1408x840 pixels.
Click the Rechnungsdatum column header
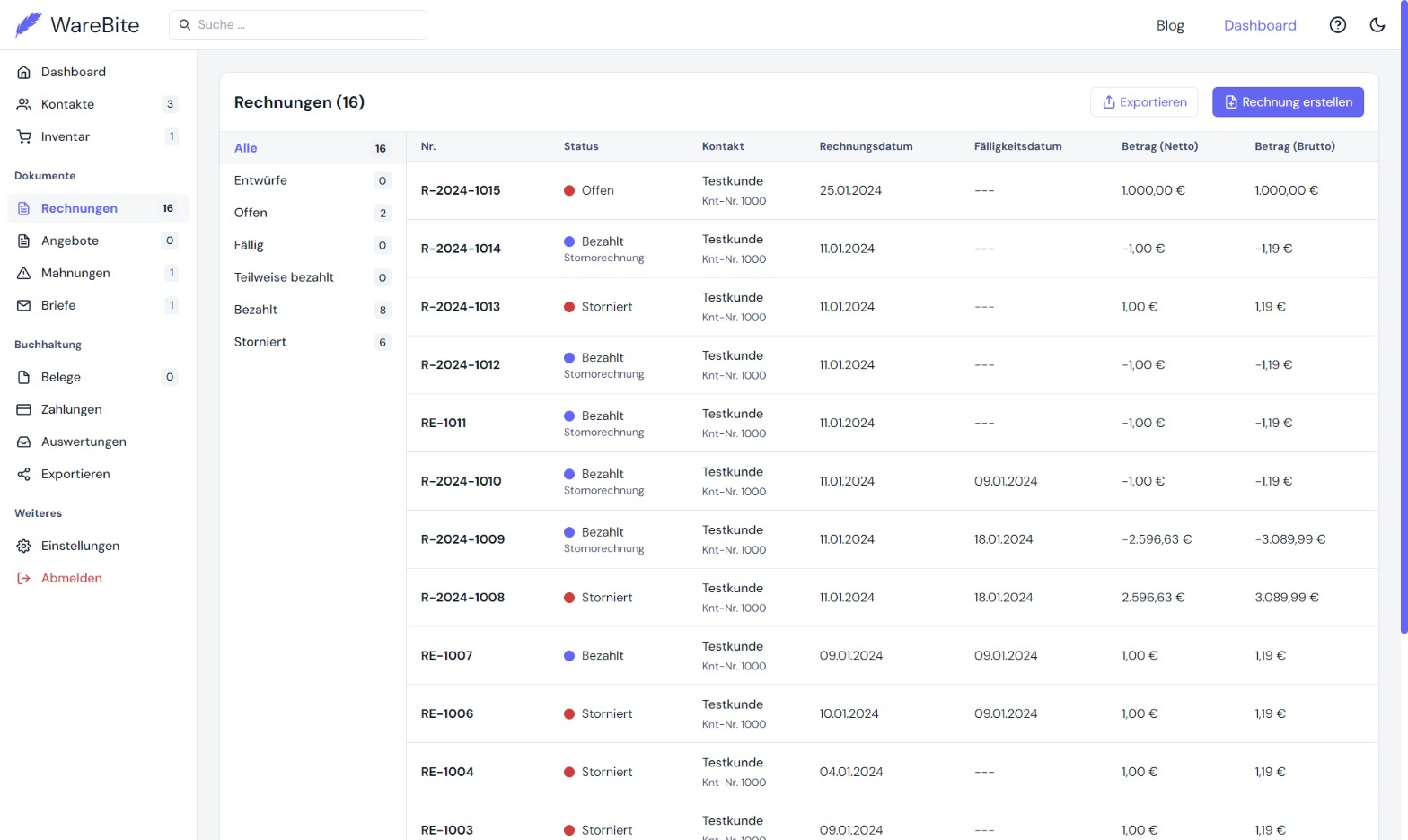(x=866, y=146)
